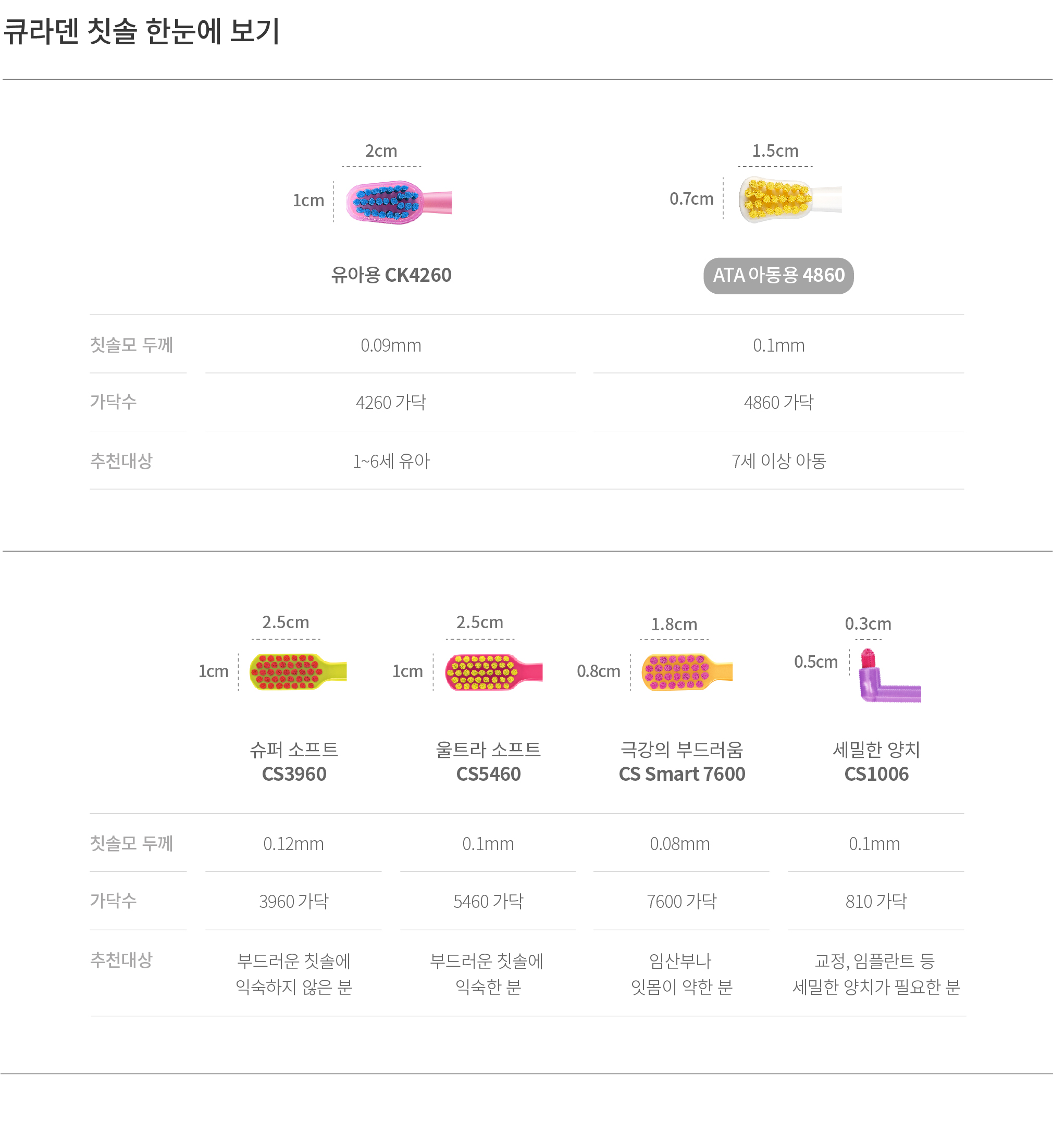Click the 7600 가닥 bristle count cell

[x=682, y=901]
